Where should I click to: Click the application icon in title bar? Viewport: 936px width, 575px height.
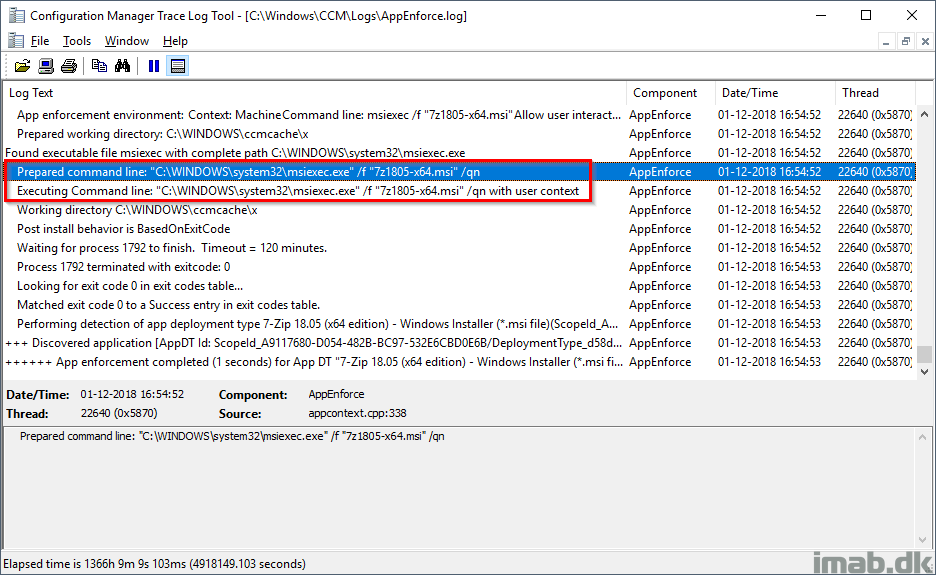pyautogui.click(x=16, y=16)
